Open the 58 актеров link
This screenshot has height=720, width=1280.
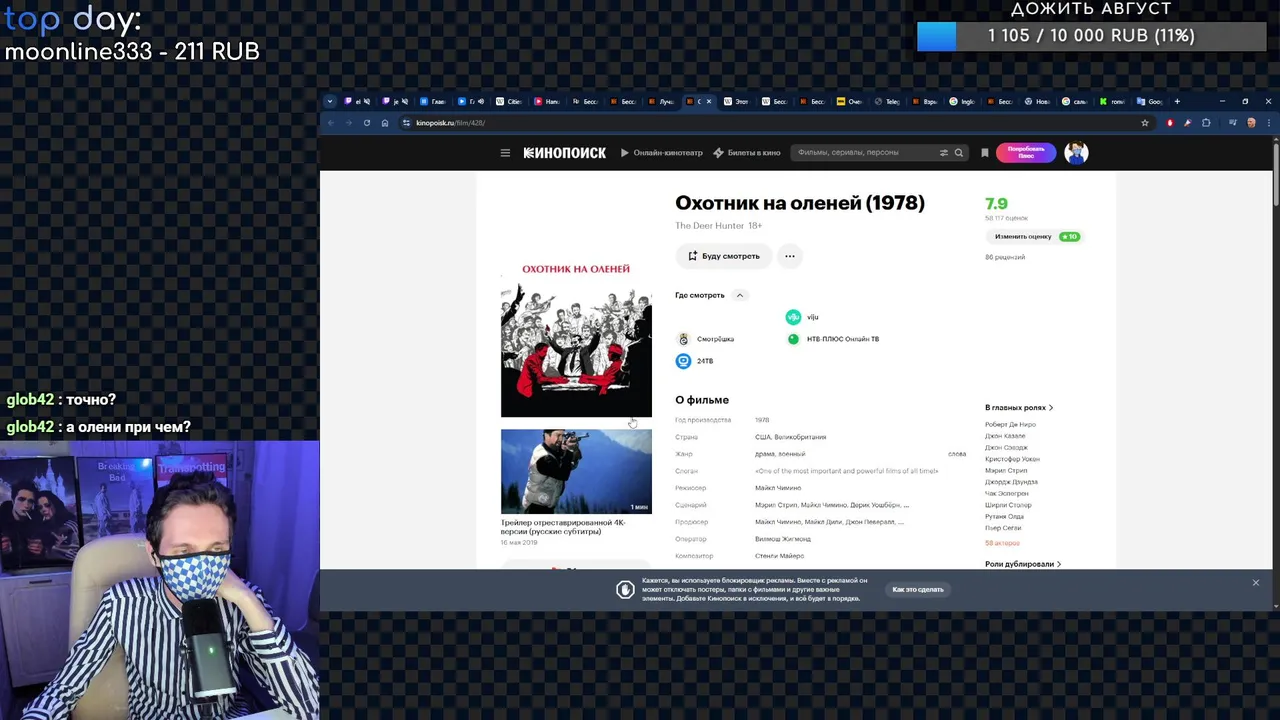1002,543
